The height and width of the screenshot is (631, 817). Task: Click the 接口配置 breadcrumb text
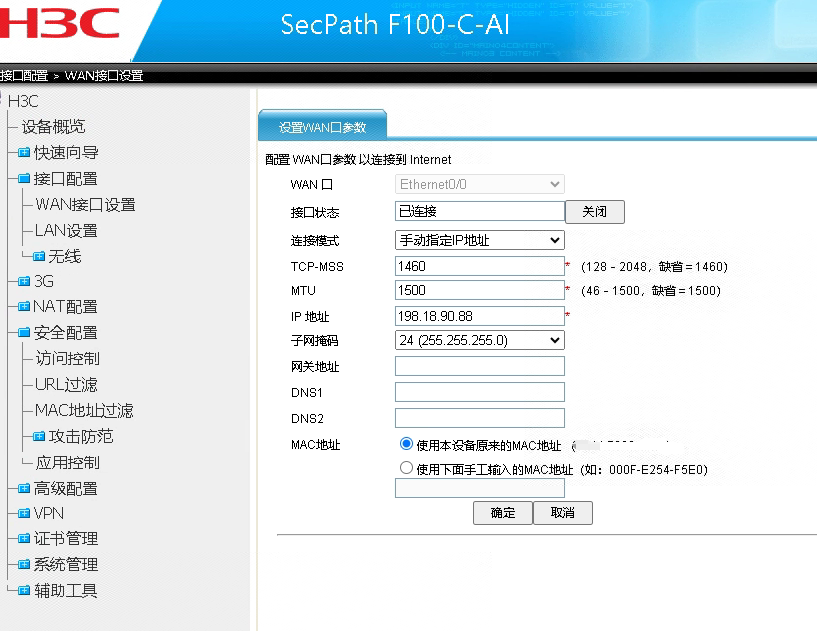click(x=24, y=76)
